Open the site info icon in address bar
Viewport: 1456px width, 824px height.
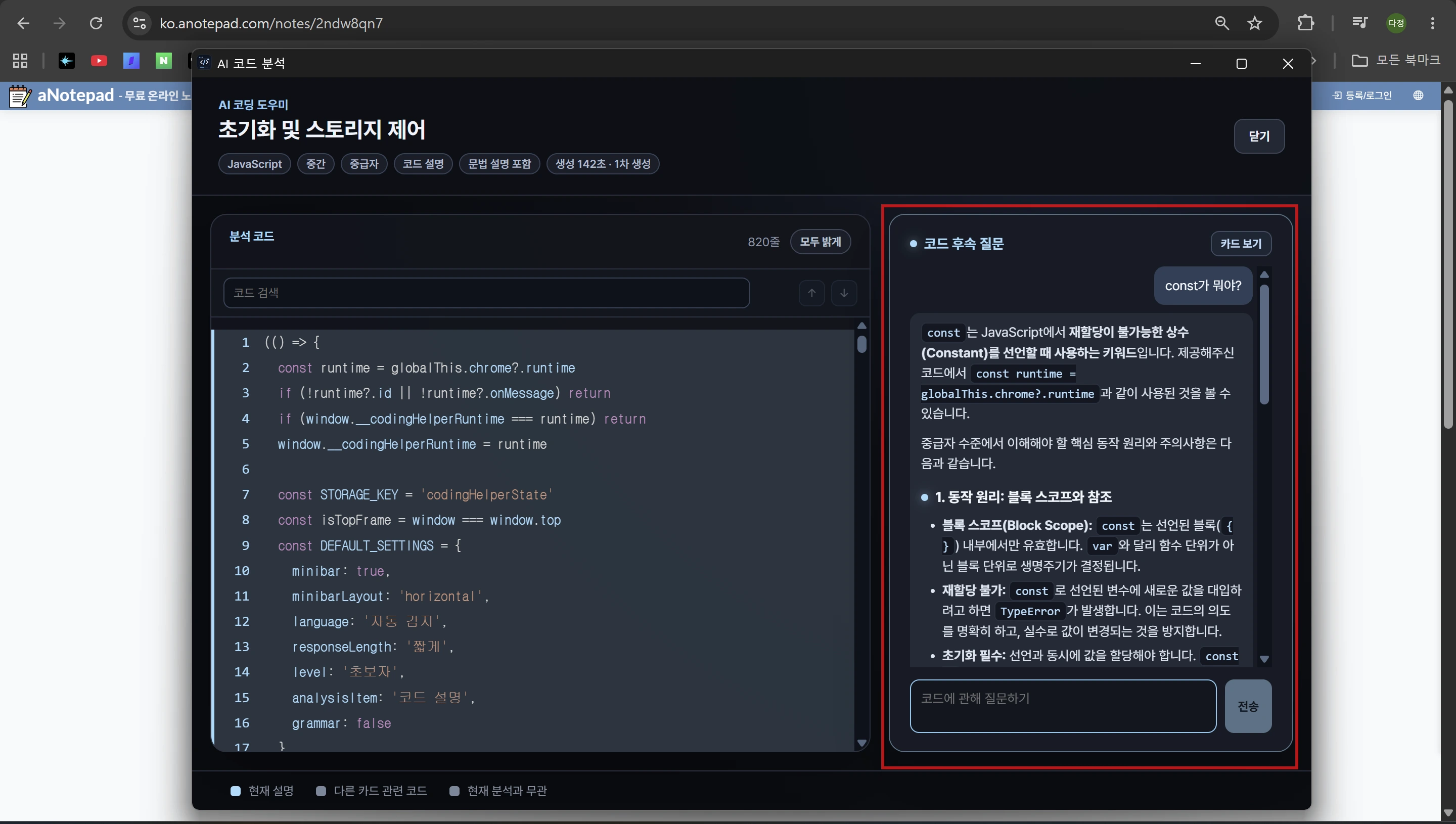(x=139, y=23)
